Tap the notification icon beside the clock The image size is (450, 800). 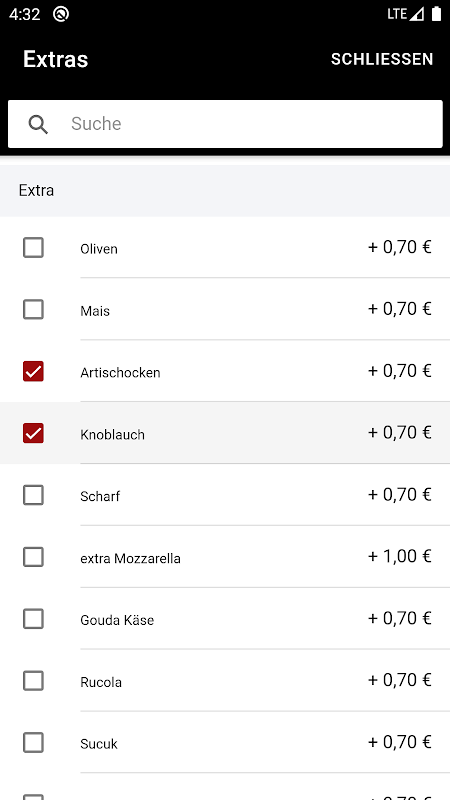(61, 14)
